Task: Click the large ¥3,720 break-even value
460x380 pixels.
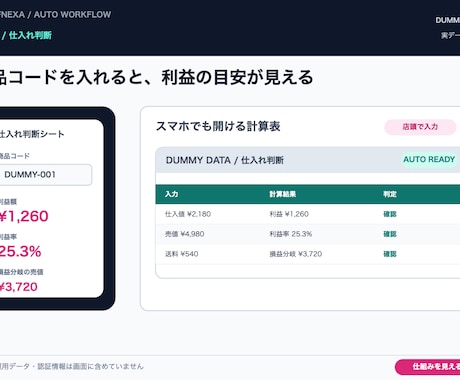Action: (18, 287)
